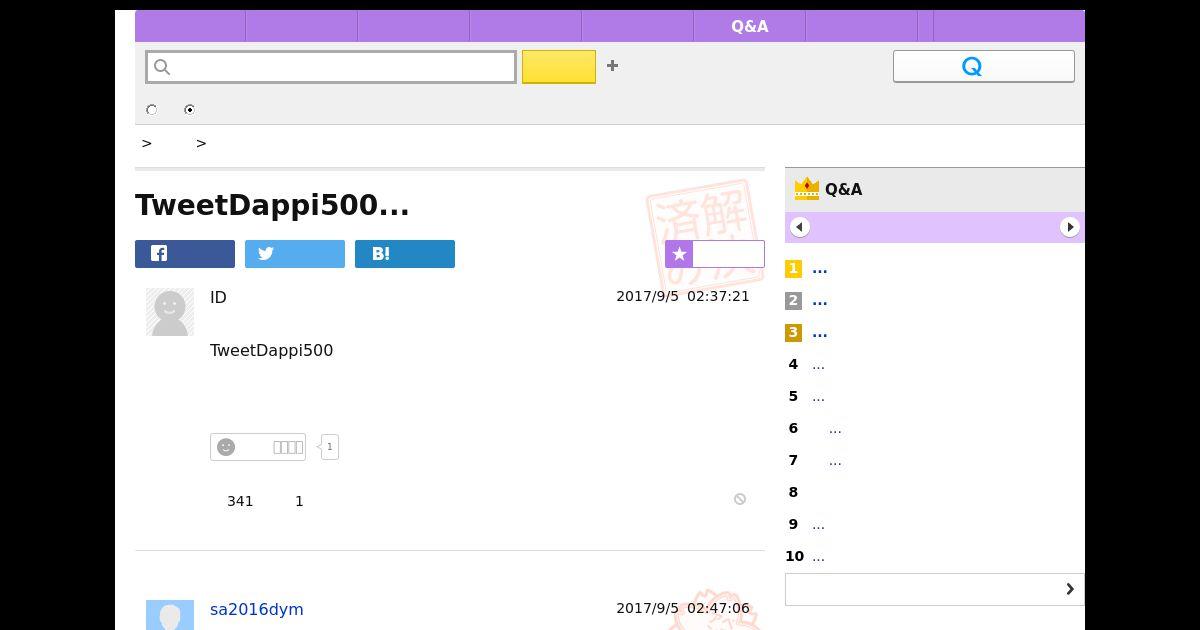The width and height of the screenshot is (1200, 630).
Task: Click the magnifier icon in the search box
Action: [162, 67]
